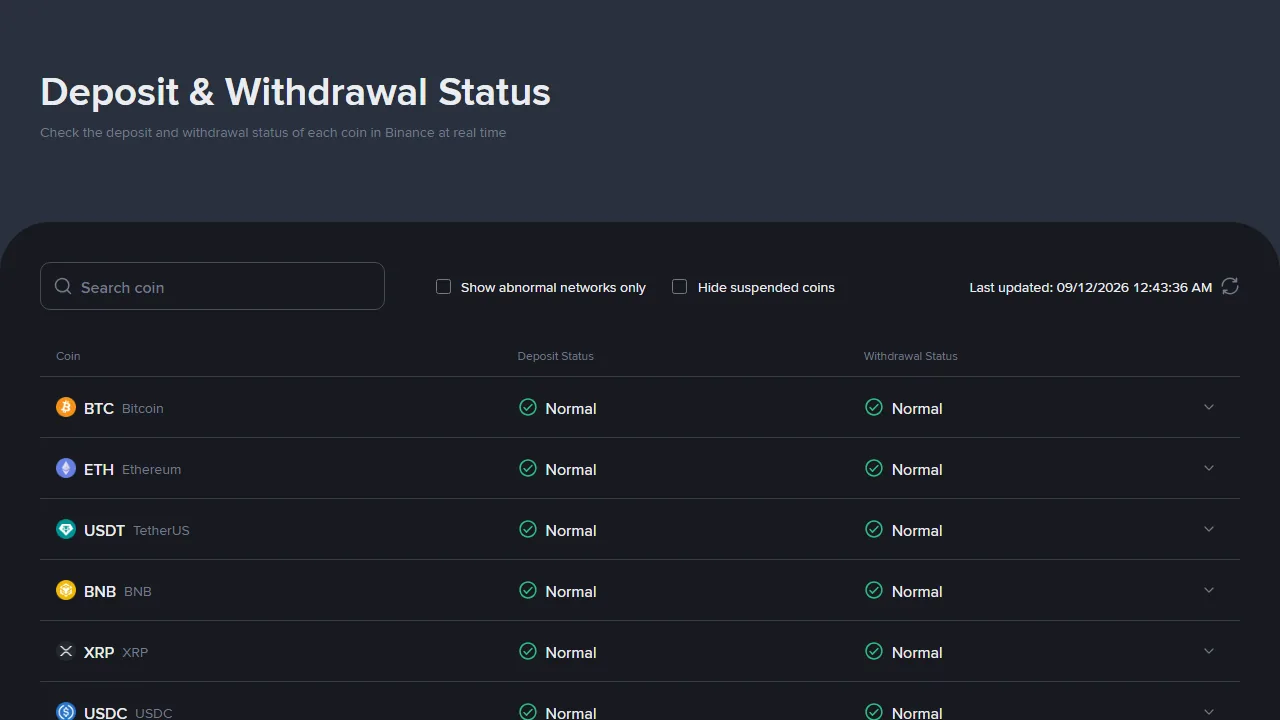Click BNB withdrawal status check icon
Screen dimensions: 1280x720
click(874, 590)
